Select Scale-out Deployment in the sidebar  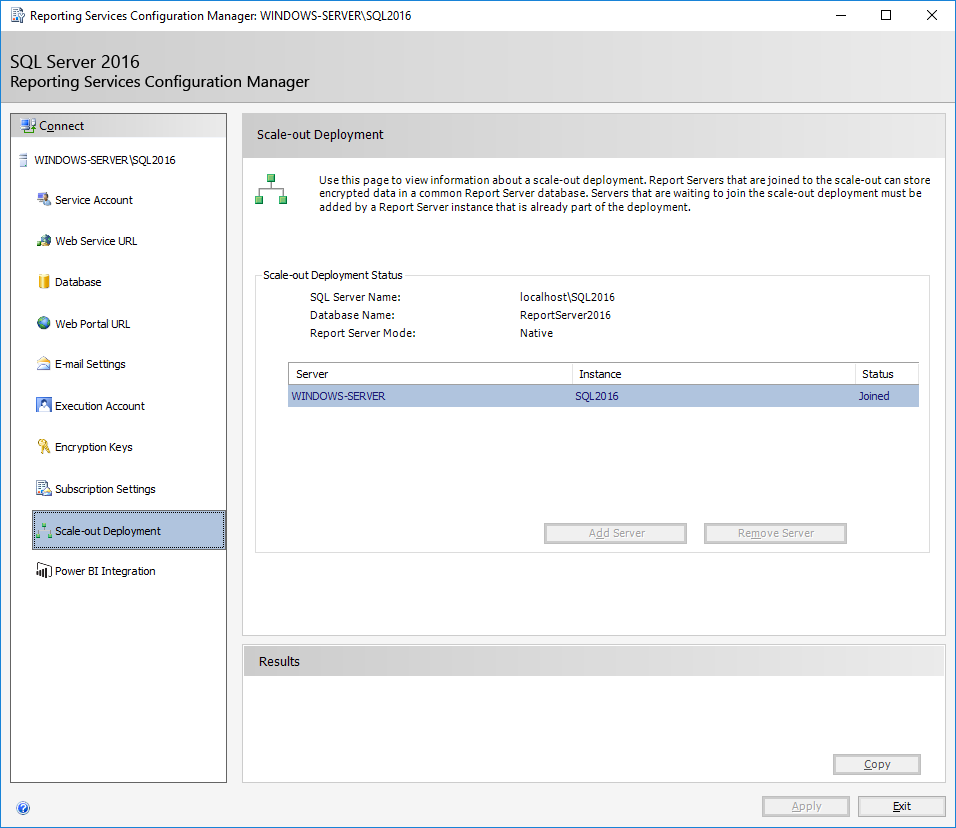129,530
